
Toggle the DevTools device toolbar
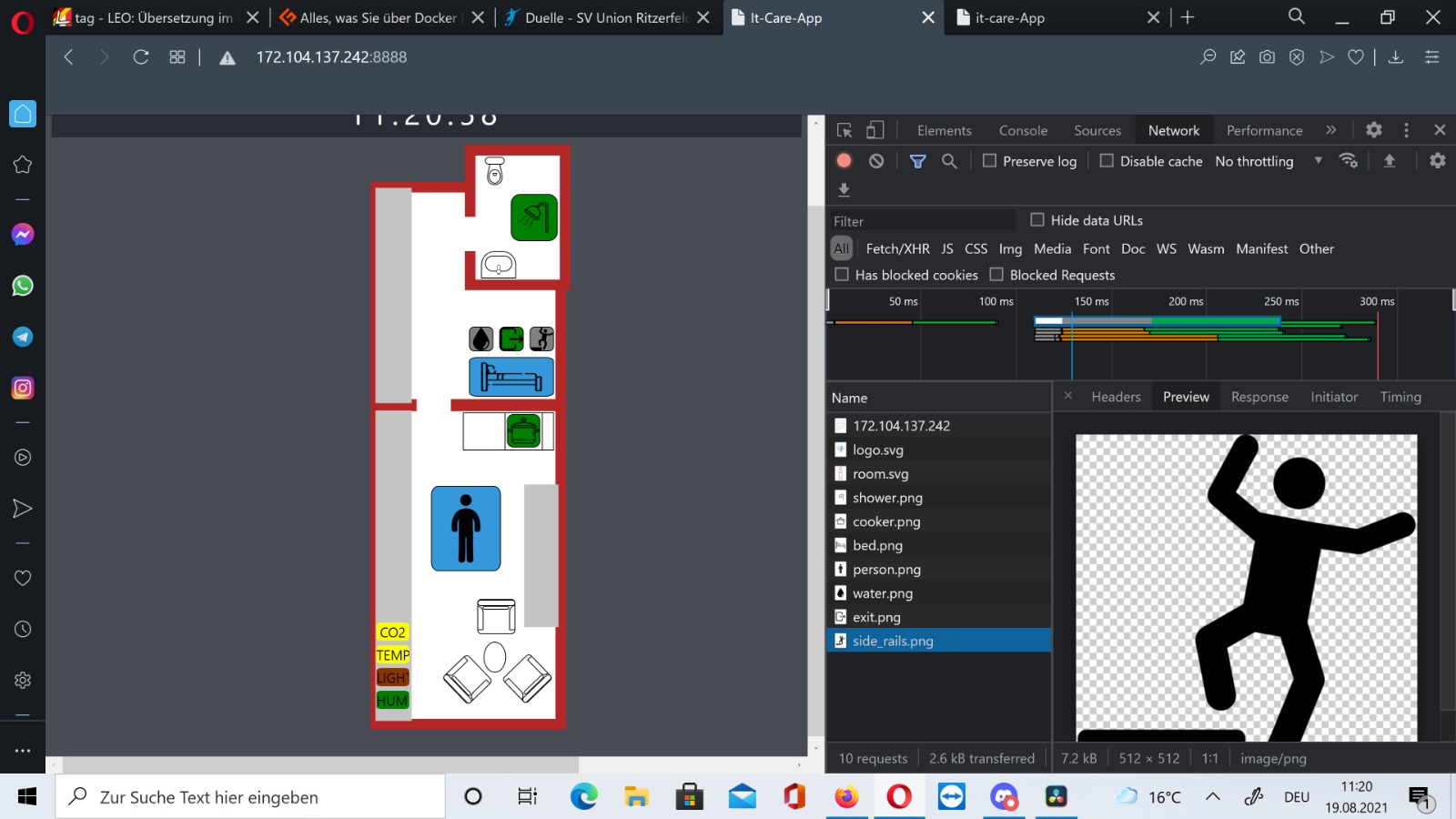click(875, 130)
